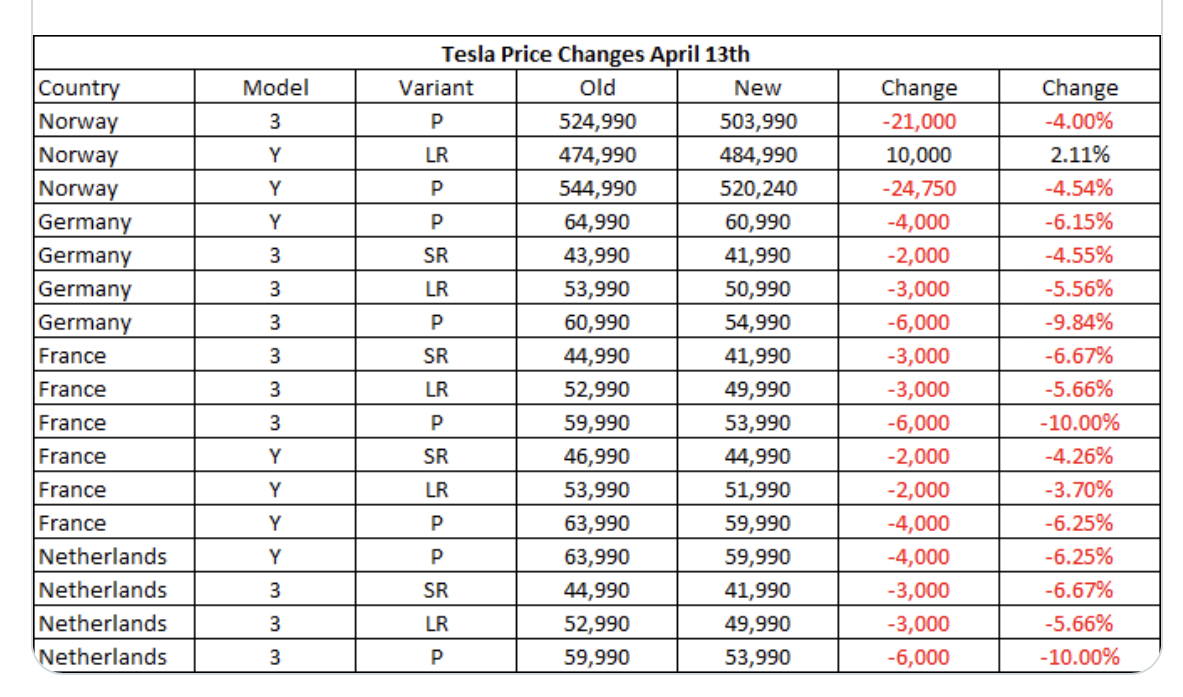
Task: Select the 64,990 Germany old price
Action: (x=597, y=222)
